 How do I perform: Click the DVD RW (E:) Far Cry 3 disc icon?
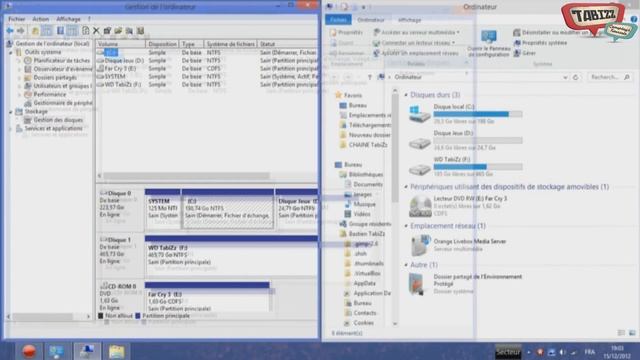(x=420, y=206)
